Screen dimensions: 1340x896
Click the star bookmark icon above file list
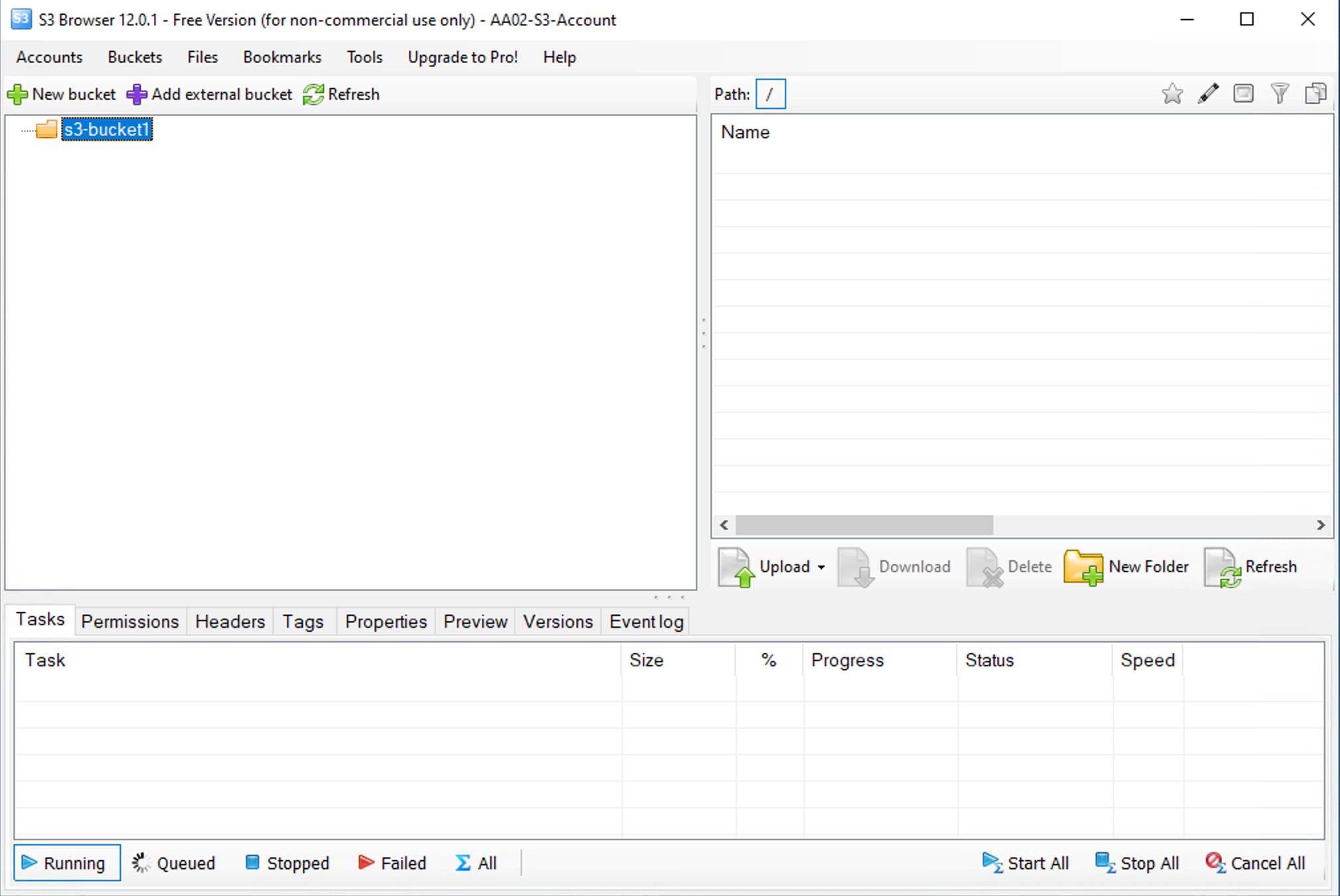(x=1173, y=94)
